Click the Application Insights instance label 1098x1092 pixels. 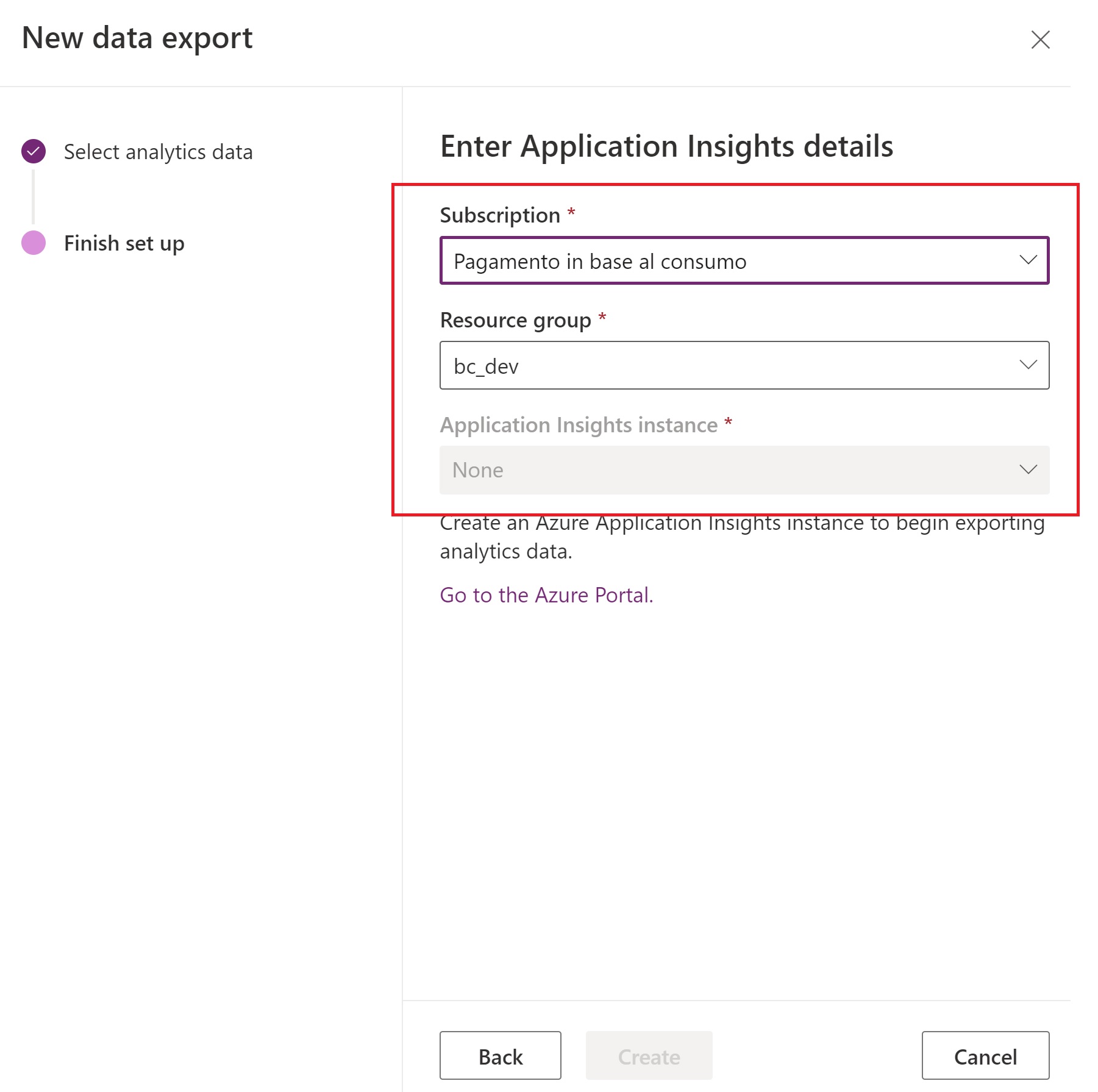pos(579,425)
